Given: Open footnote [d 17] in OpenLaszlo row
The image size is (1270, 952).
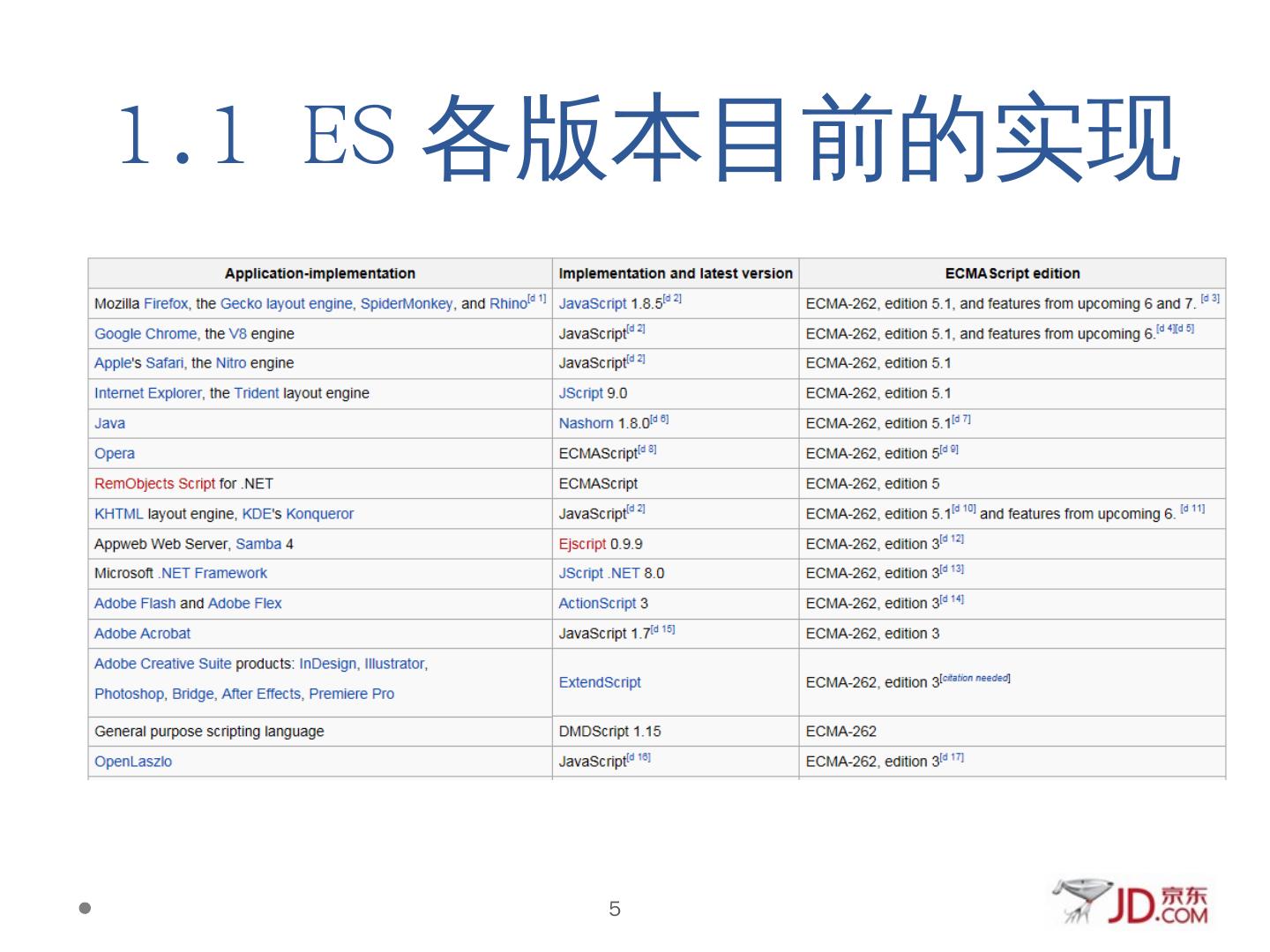Looking at the screenshot, I should [x=952, y=756].
